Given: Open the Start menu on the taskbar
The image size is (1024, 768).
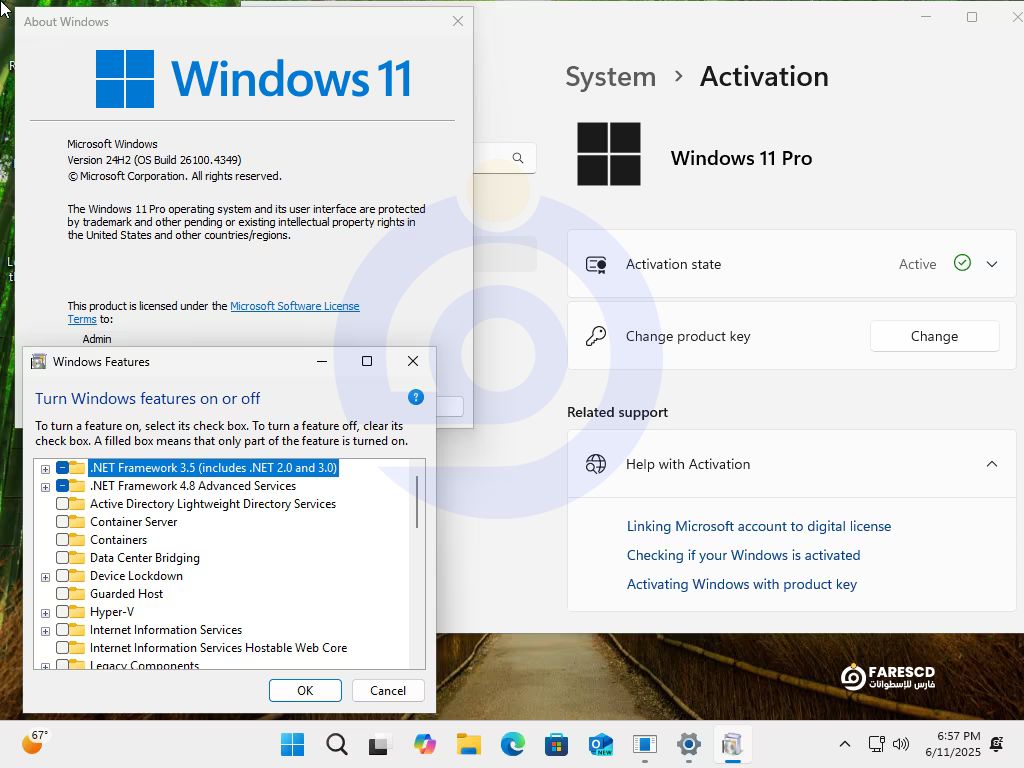Looking at the screenshot, I should point(292,744).
